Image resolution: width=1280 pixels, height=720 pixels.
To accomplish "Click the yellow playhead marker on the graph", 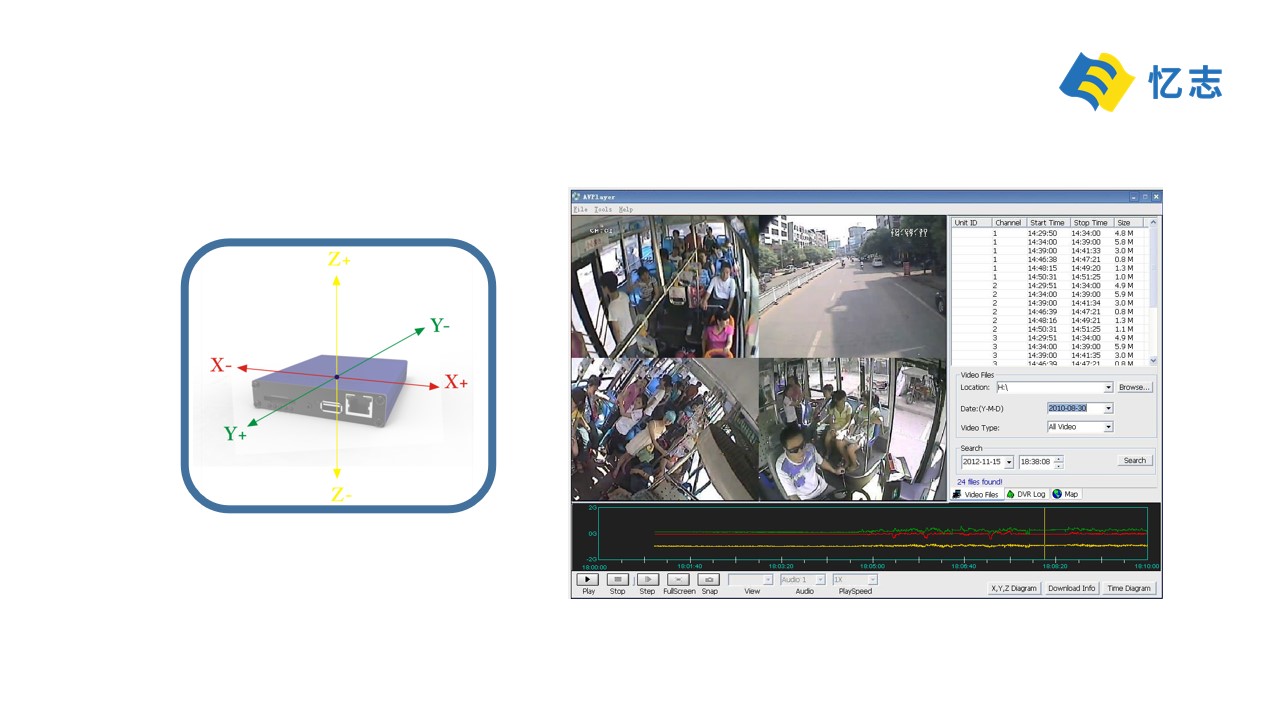I will pyautogui.click(x=1044, y=534).
